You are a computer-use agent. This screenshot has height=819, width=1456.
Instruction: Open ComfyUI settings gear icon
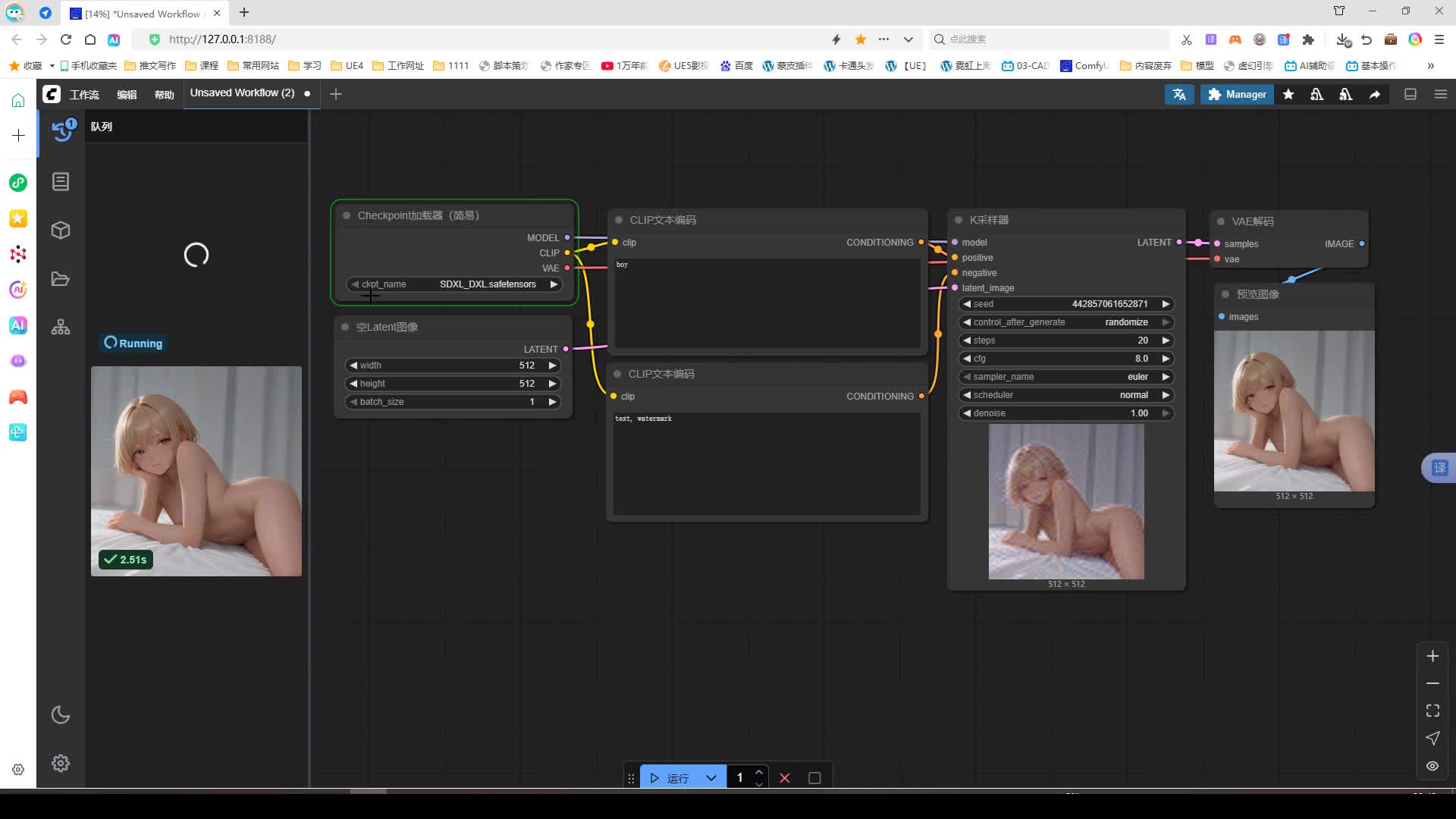pyautogui.click(x=61, y=763)
